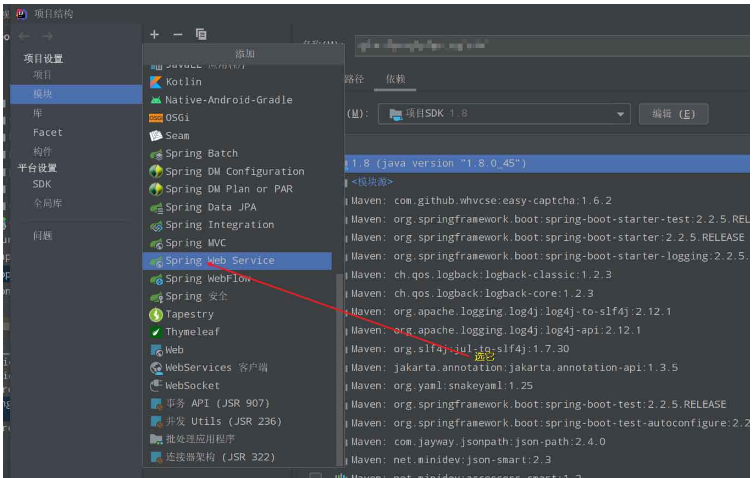
Task: Select the jakarta.annotation-api:1.3.5 Maven row
Action: tap(547, 368)
